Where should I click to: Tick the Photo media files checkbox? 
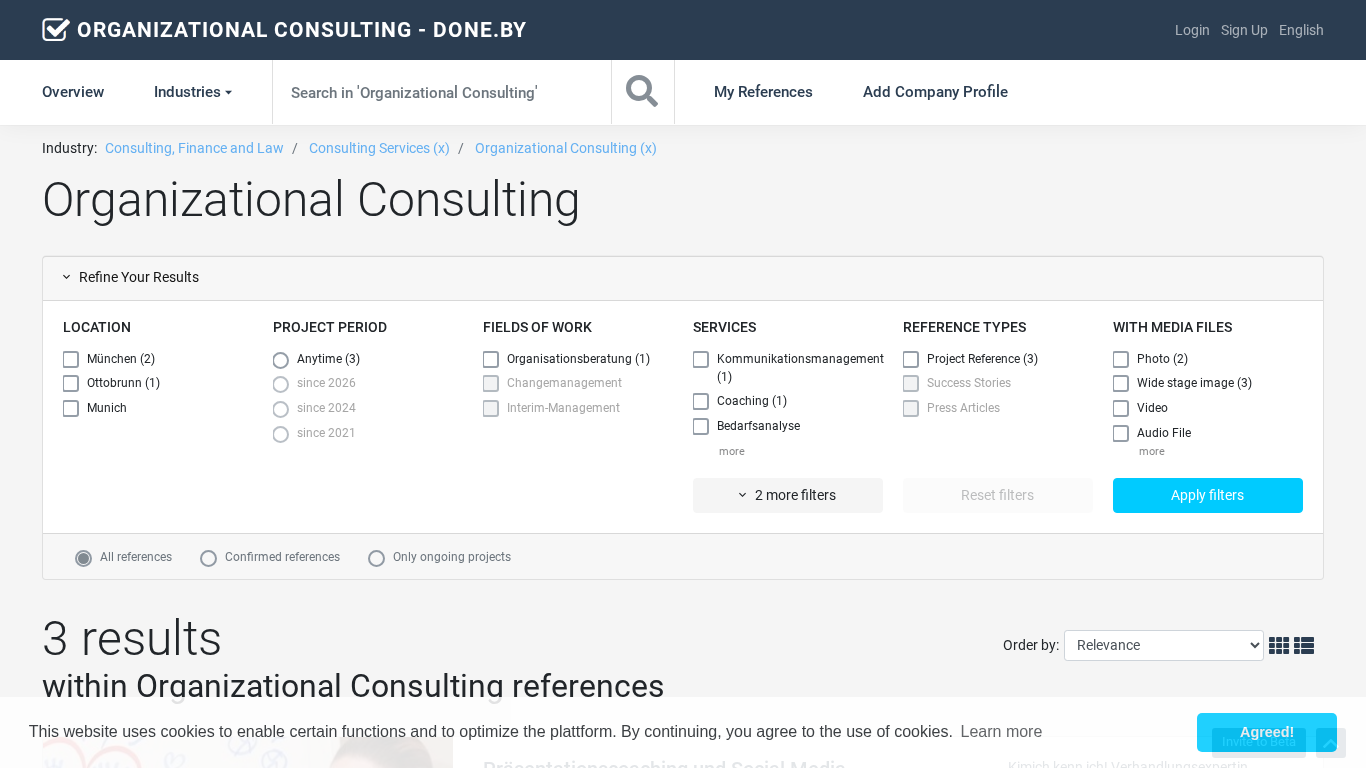1121,359
